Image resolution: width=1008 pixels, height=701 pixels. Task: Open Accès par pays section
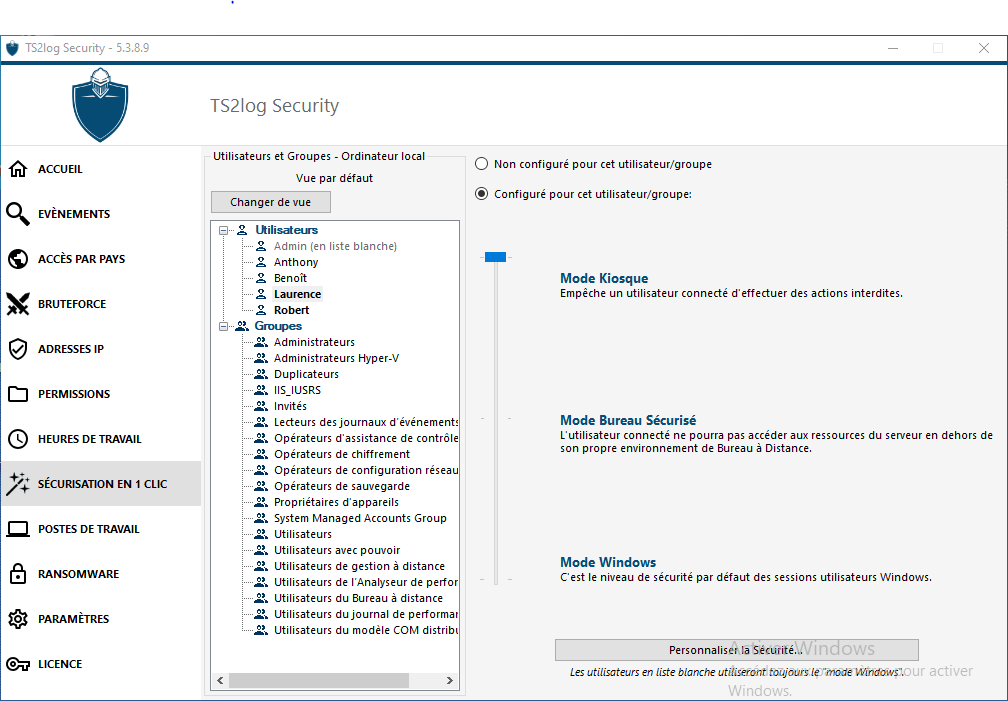pyautogui.click(x=101, y=259)
